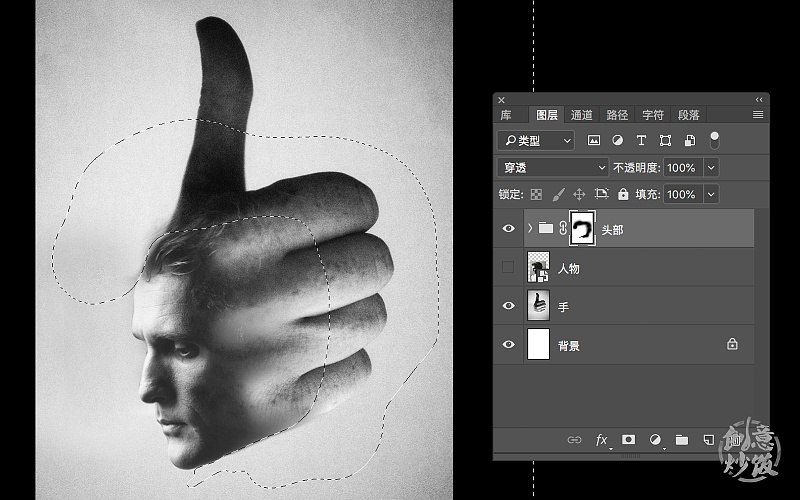Switch to the 路径 tab

pos(617,115)
